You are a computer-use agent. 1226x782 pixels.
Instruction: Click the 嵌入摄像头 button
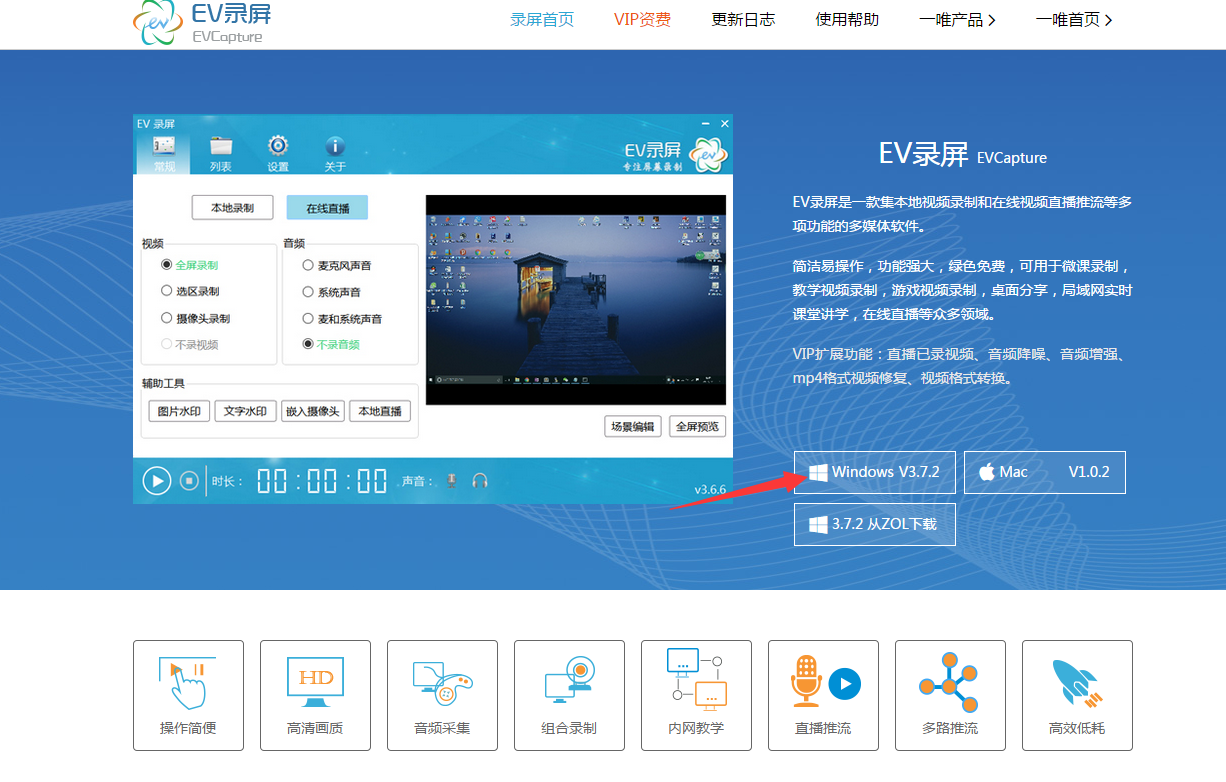coord(312,411)
